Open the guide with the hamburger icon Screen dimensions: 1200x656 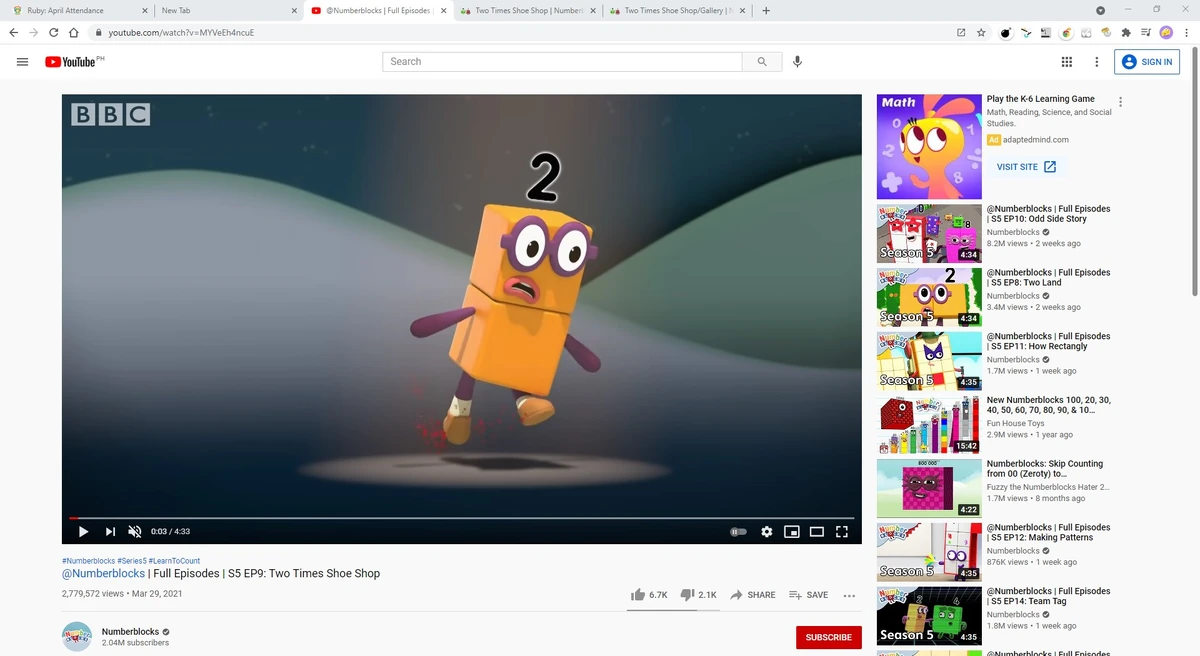pyautogui.click(x=22, y=61)
